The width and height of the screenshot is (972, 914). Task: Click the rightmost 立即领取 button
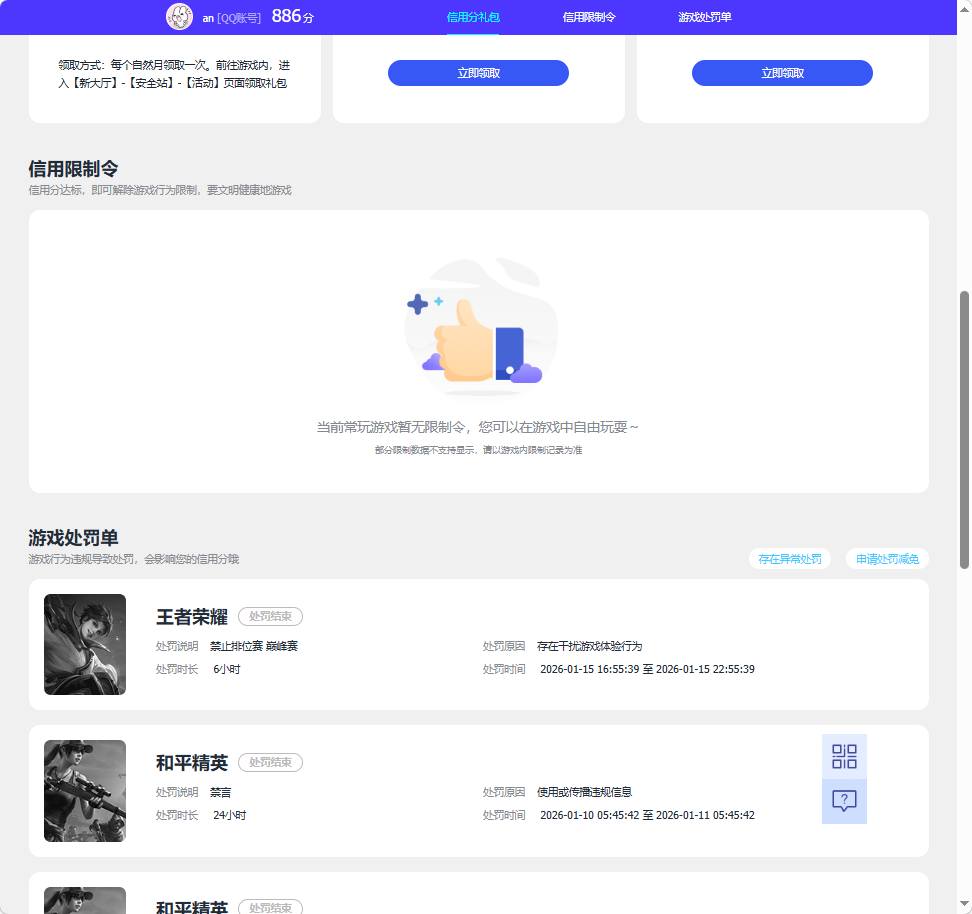pos(781,72)
